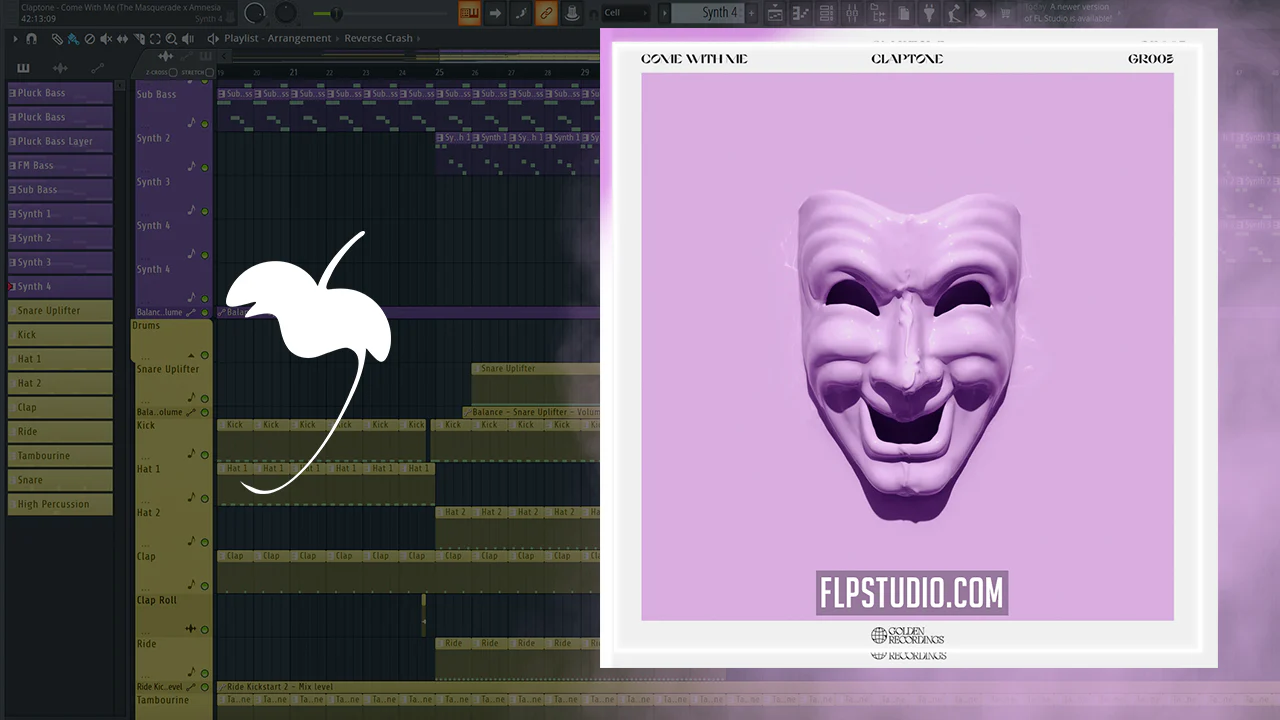
Task: Select the Snare Uplifter clip in playlist
Action: point(535,384)
